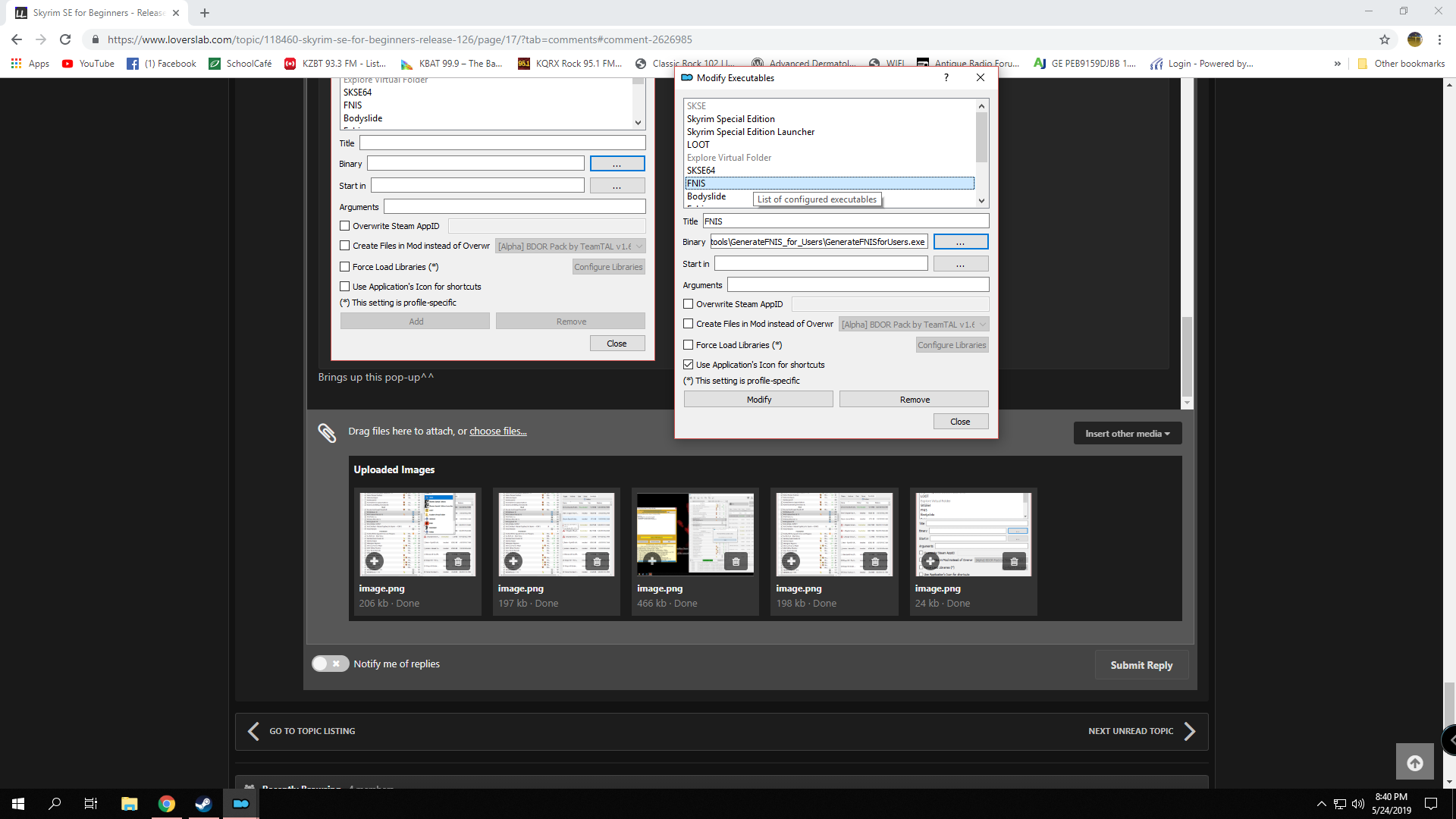Screen dimensions: 1456x819
Task: Select Skyrim Special Edition Launcher entry
Action: 830,132
